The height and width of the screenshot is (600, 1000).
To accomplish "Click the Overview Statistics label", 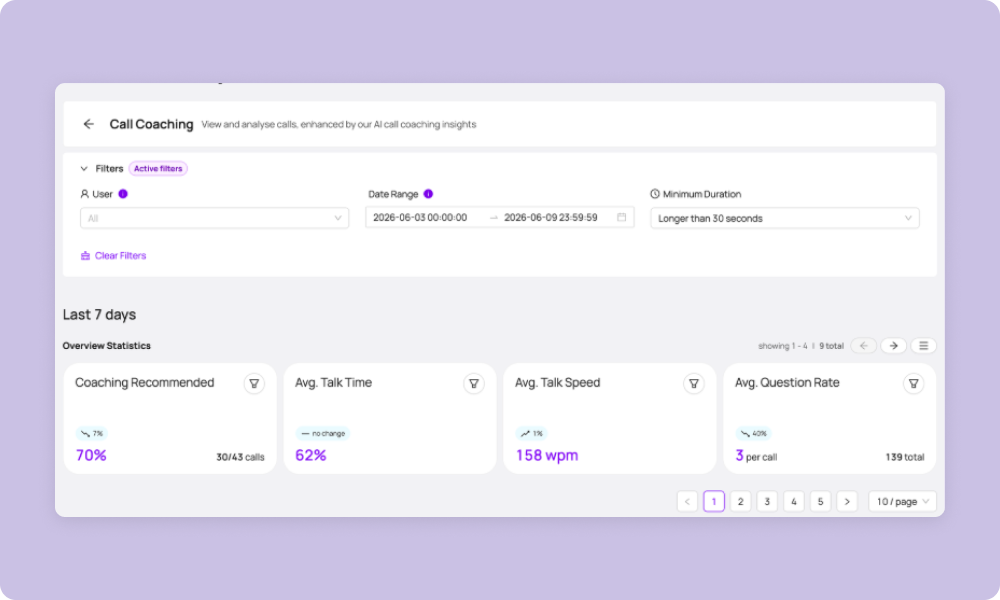I will [x=107, y=346].
